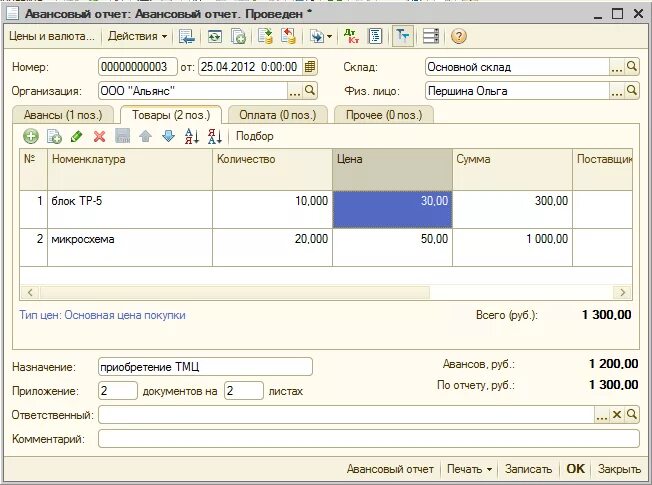
Task: Copy the current table row
Action: 54,136
